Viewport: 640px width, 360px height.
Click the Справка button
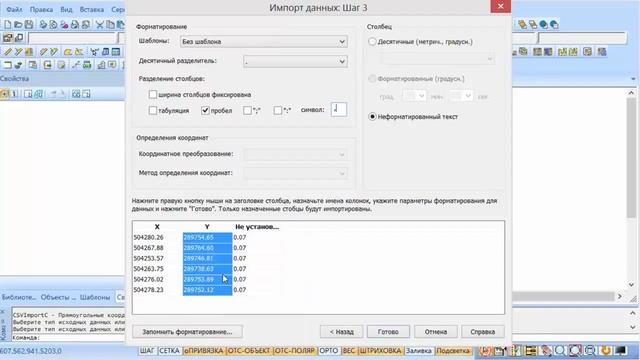(482, 332)
